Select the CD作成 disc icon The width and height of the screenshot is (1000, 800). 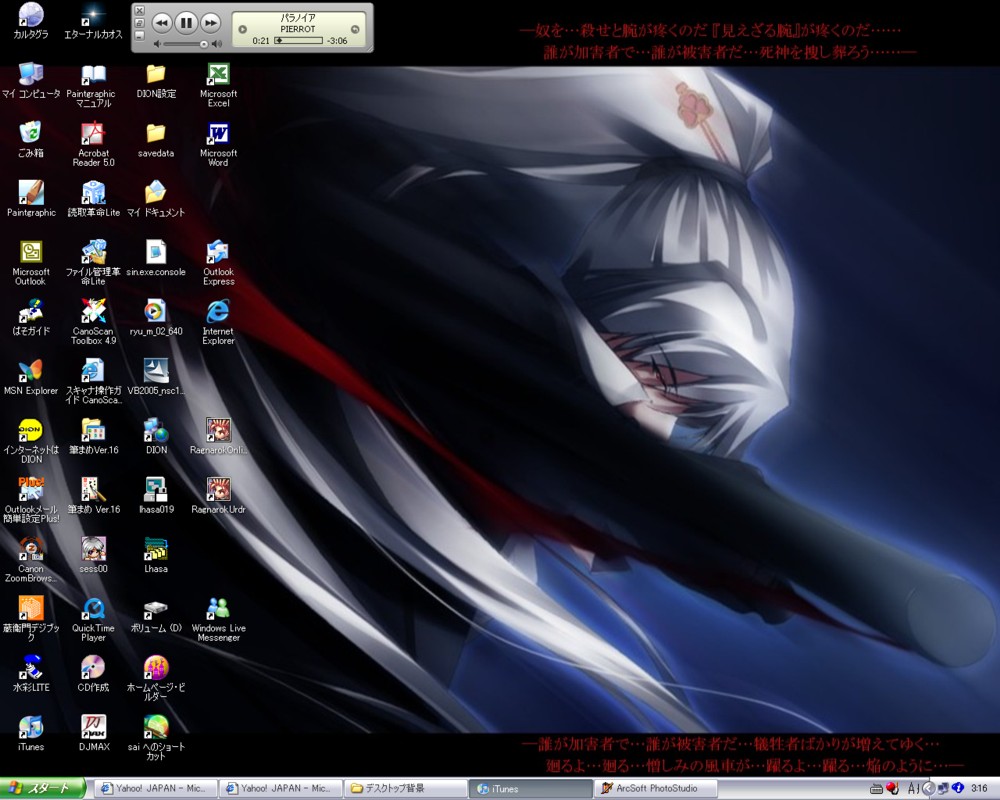93,674
